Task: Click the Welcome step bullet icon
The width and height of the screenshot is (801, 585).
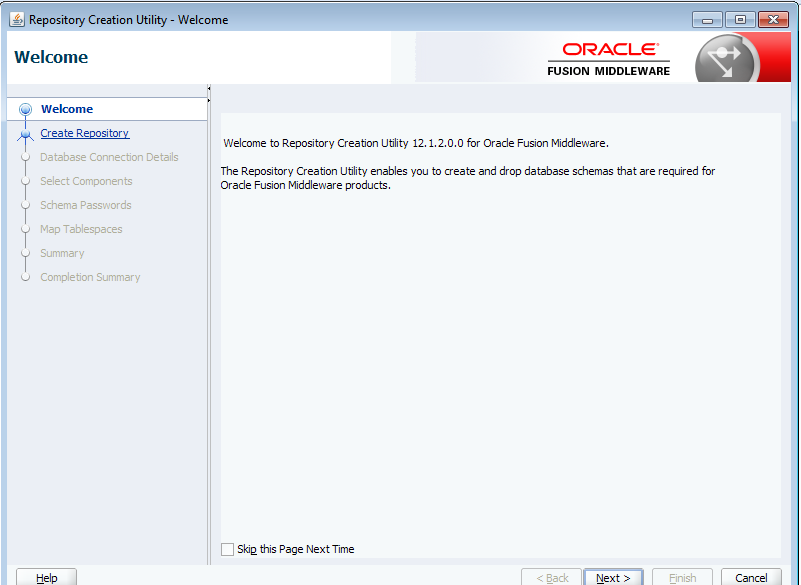Action: tap(26, 109)
